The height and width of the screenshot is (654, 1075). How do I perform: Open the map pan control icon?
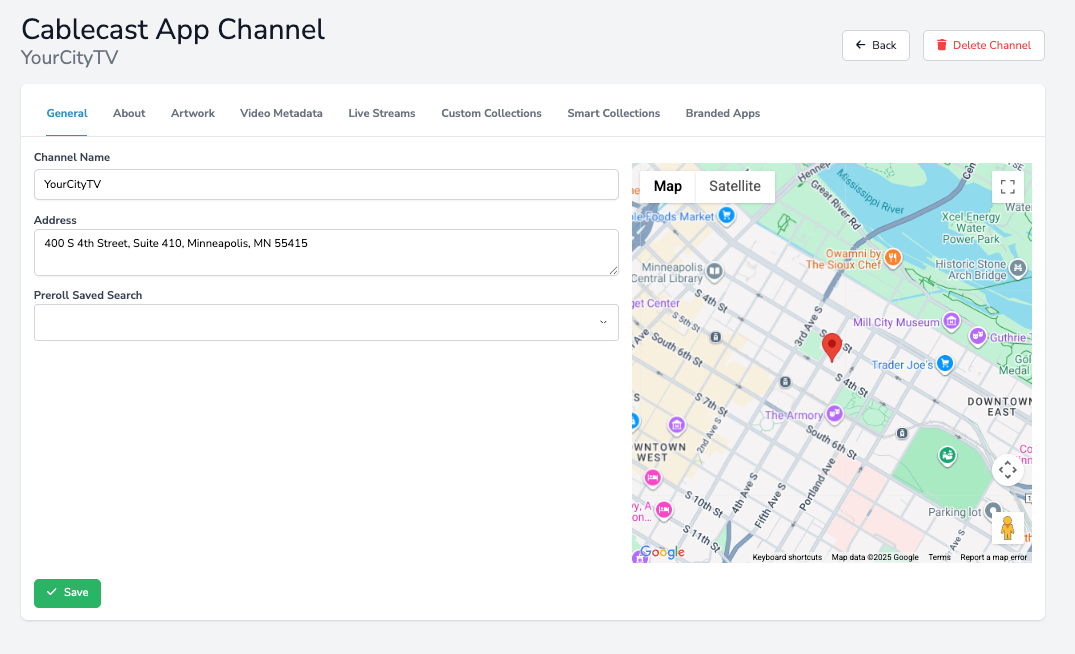coord(1008,470)
